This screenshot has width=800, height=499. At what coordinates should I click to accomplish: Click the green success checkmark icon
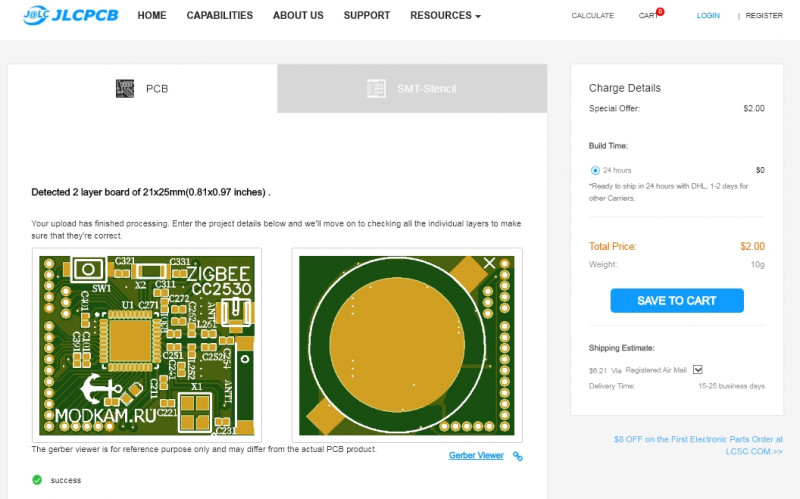[37, 480]
